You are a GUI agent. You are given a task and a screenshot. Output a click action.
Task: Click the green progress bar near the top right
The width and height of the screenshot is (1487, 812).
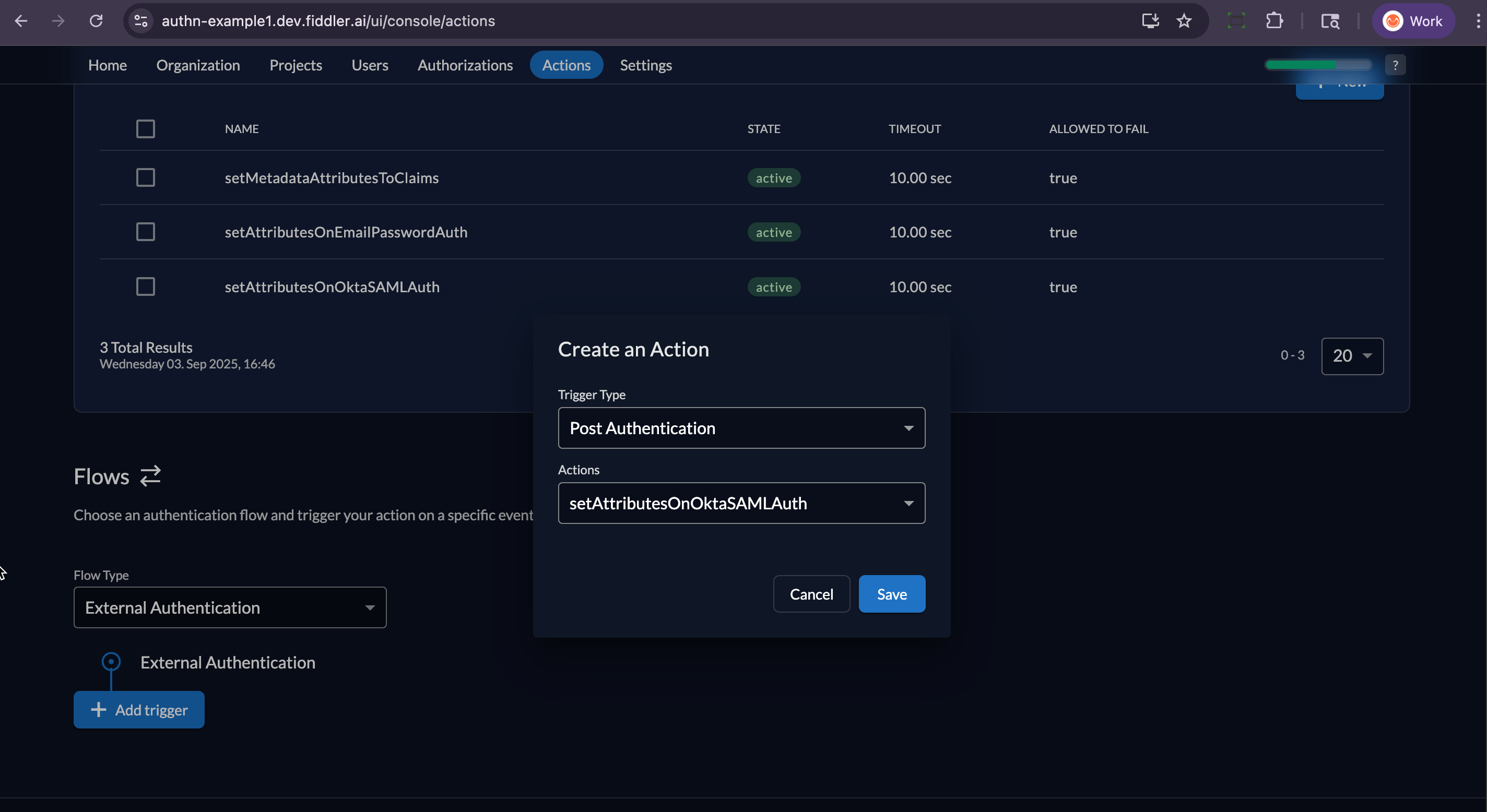(1318, 65)
